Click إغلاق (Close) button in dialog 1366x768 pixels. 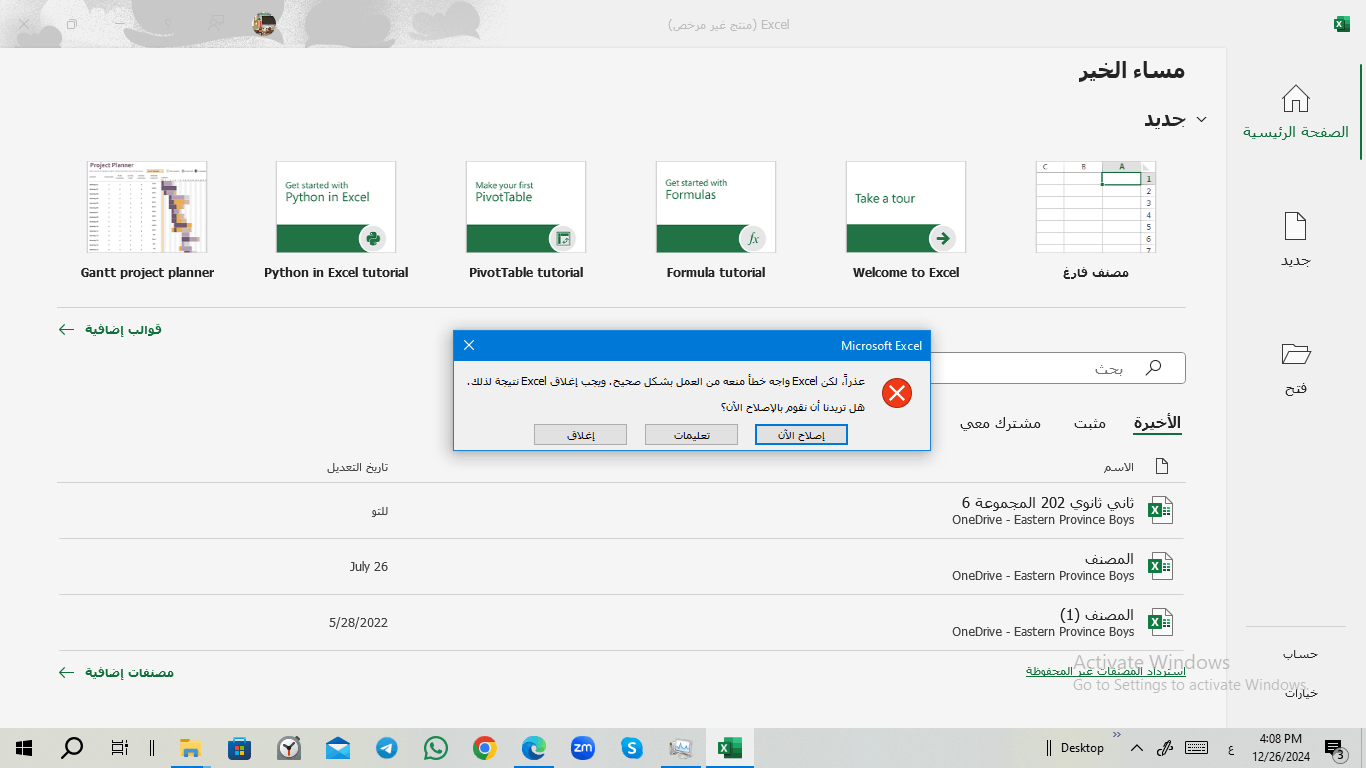[x=580, y=434]
